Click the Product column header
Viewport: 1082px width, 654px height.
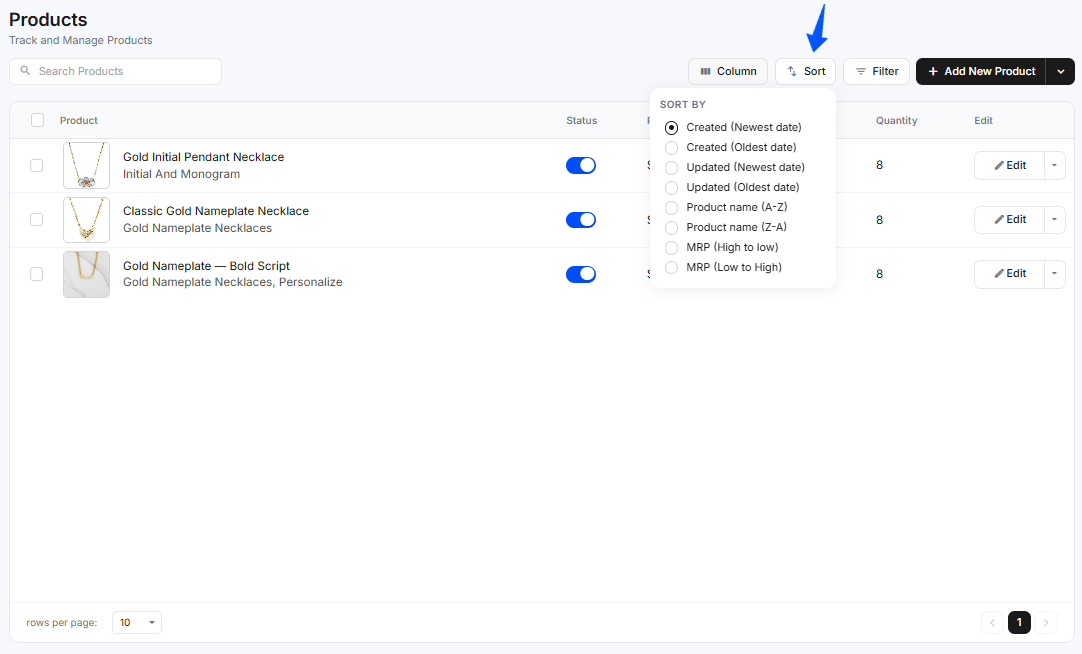(x=79, y=121)
